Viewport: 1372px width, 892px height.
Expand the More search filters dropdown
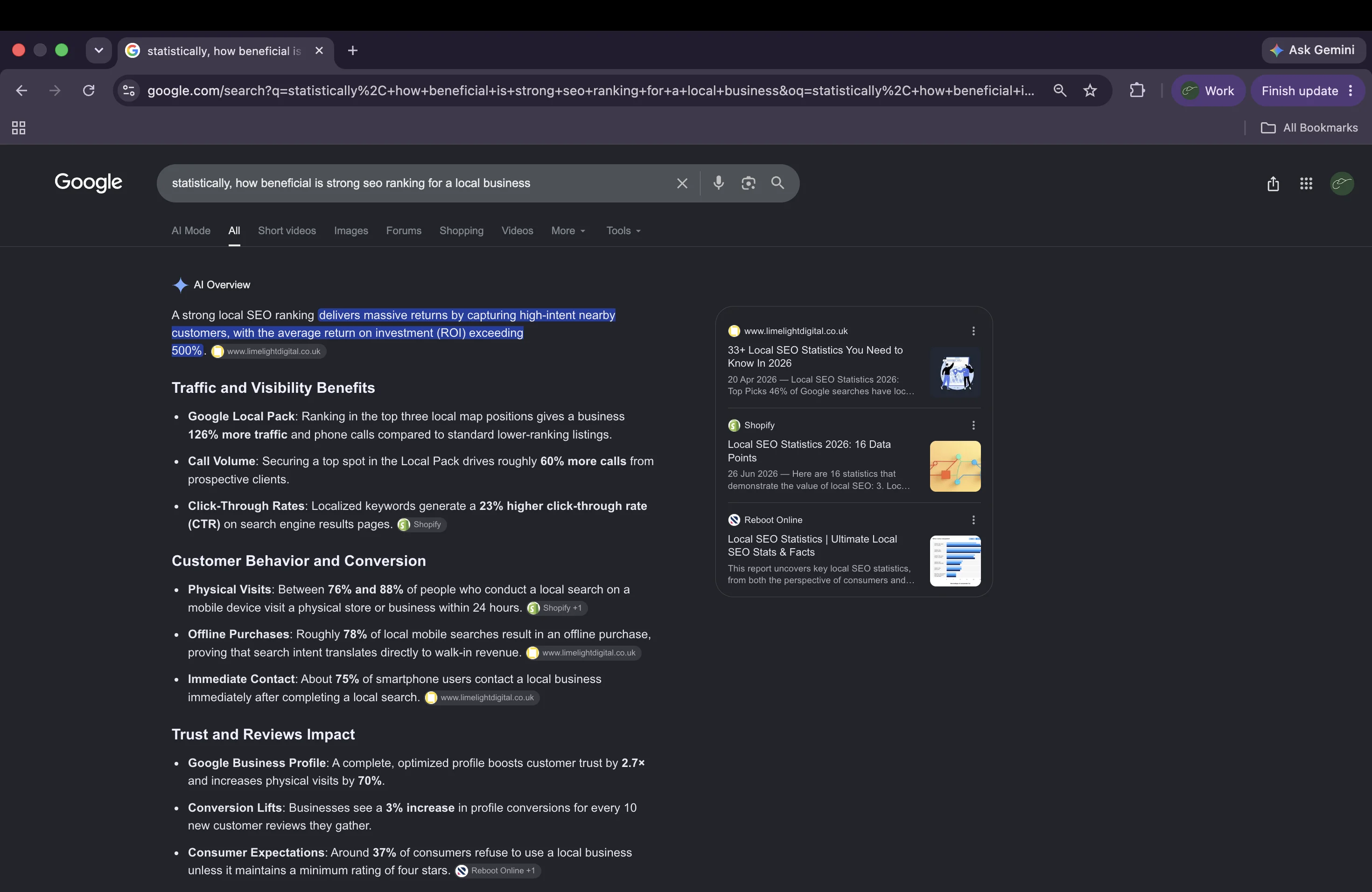pos(568,230)
